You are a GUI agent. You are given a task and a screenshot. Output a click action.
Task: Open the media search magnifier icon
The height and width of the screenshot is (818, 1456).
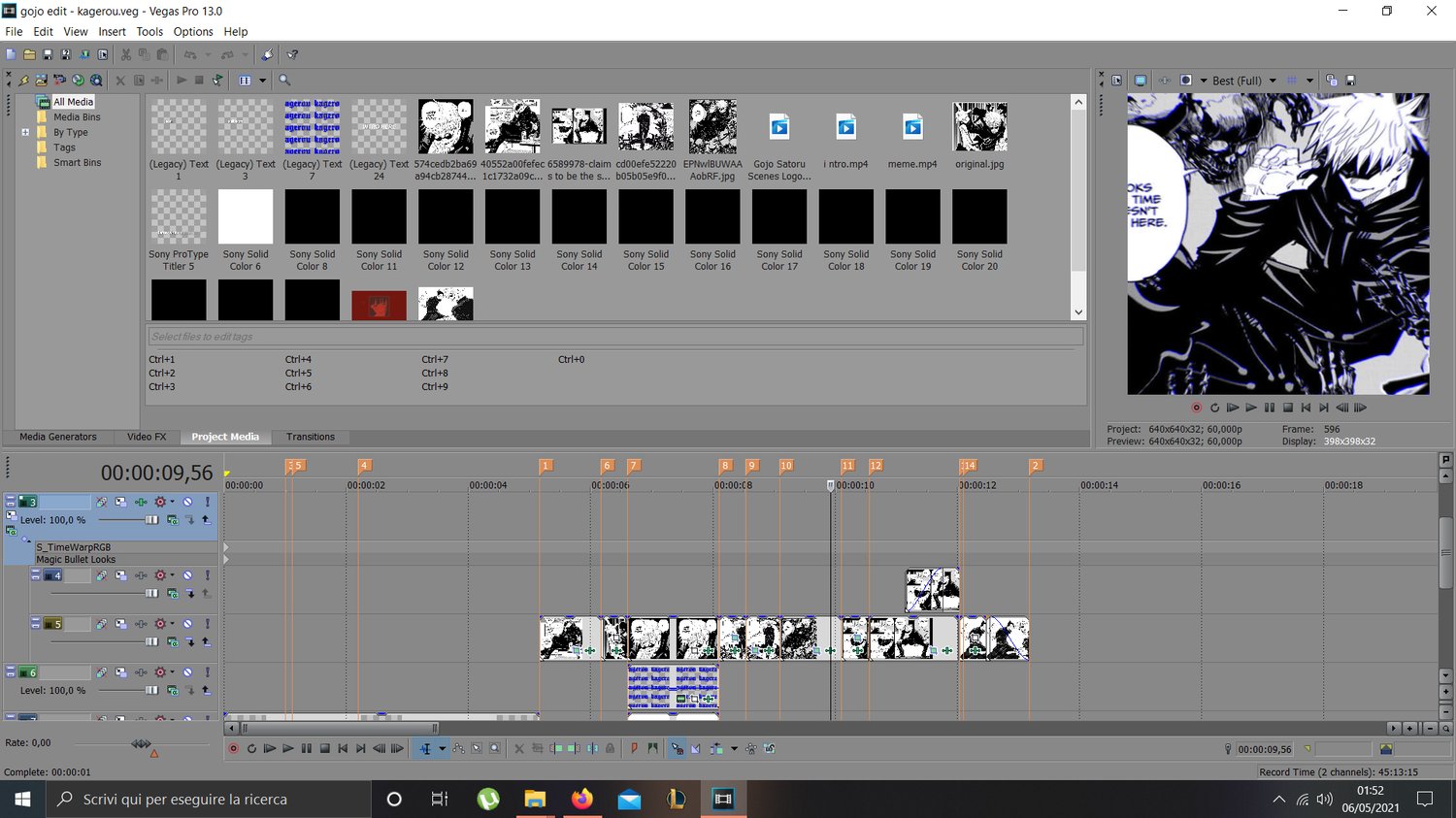click(x=284, y=81)
